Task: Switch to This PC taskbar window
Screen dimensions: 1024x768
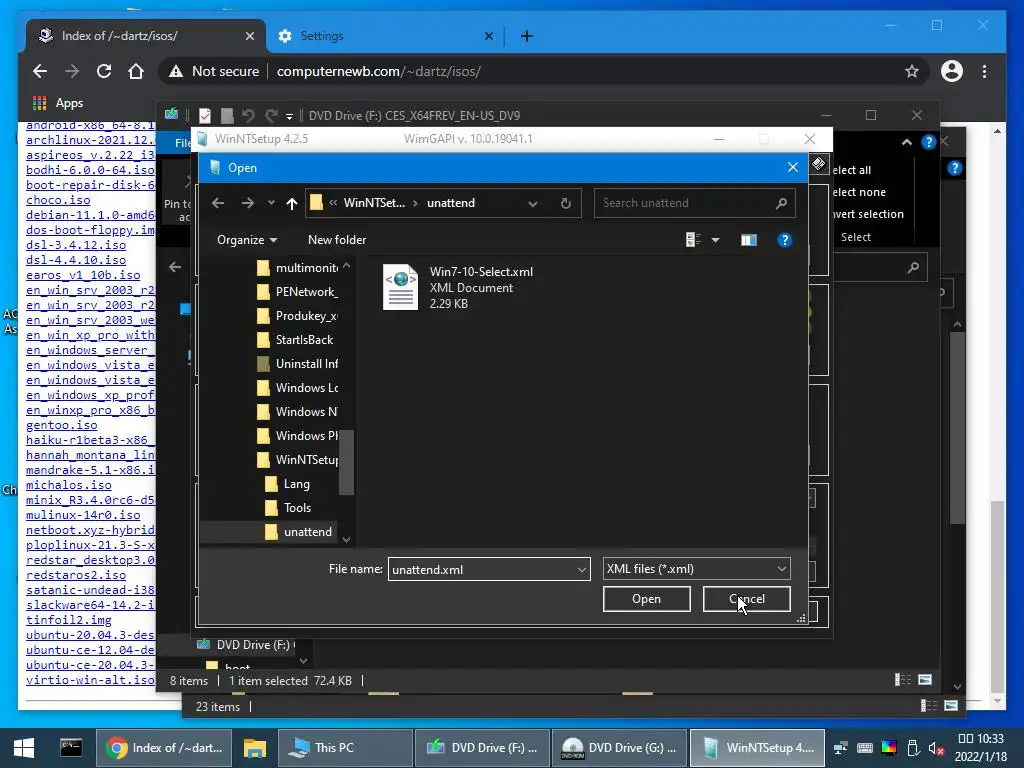Action: pos(345,748)
